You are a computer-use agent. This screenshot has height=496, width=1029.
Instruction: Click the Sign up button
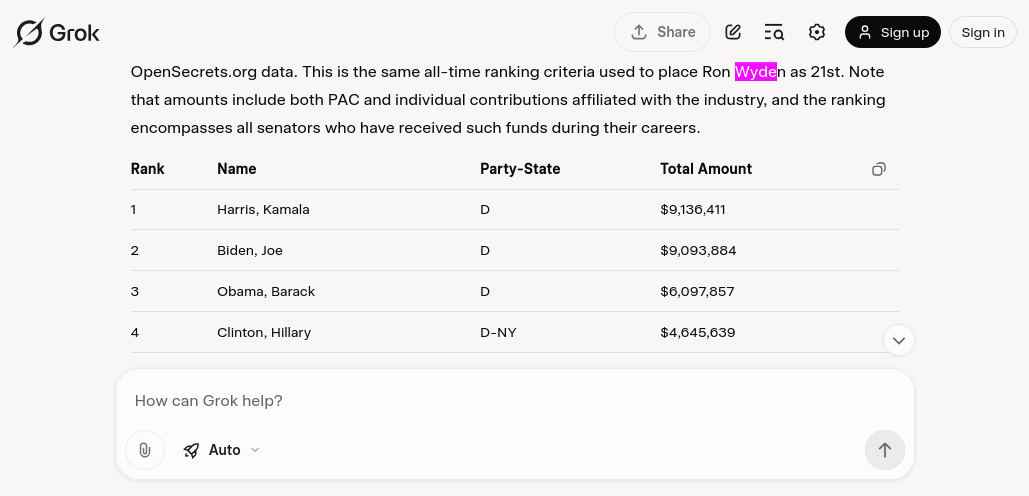(892, 32)
